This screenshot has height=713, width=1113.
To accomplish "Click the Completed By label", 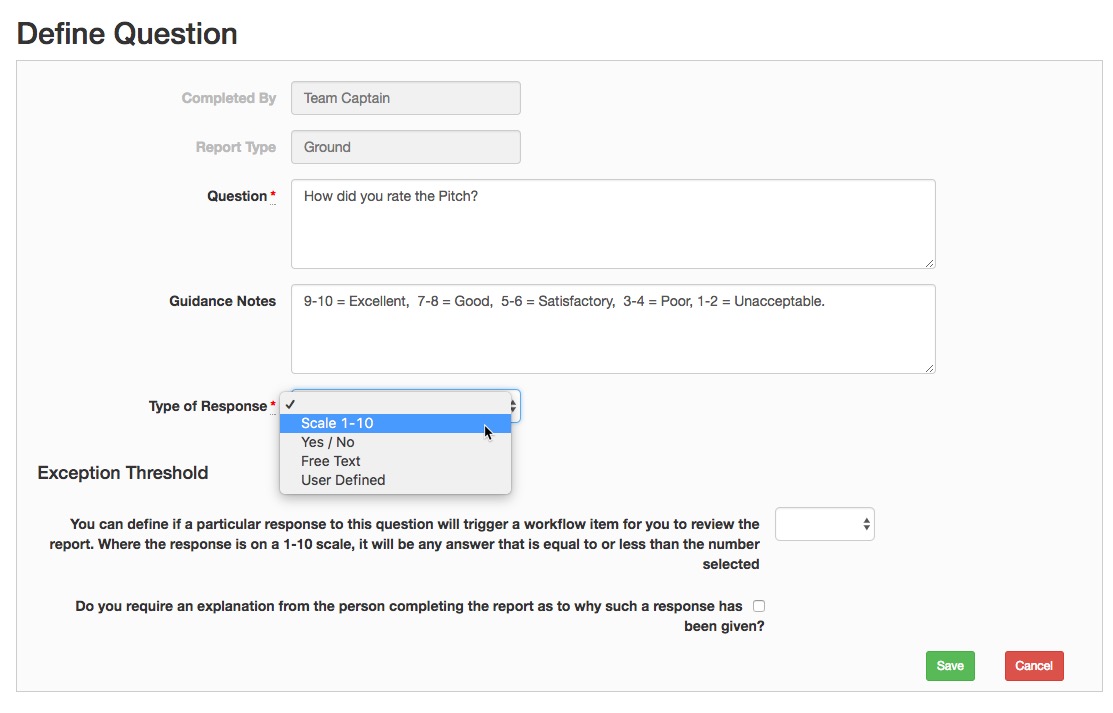I will pos(229,98).
